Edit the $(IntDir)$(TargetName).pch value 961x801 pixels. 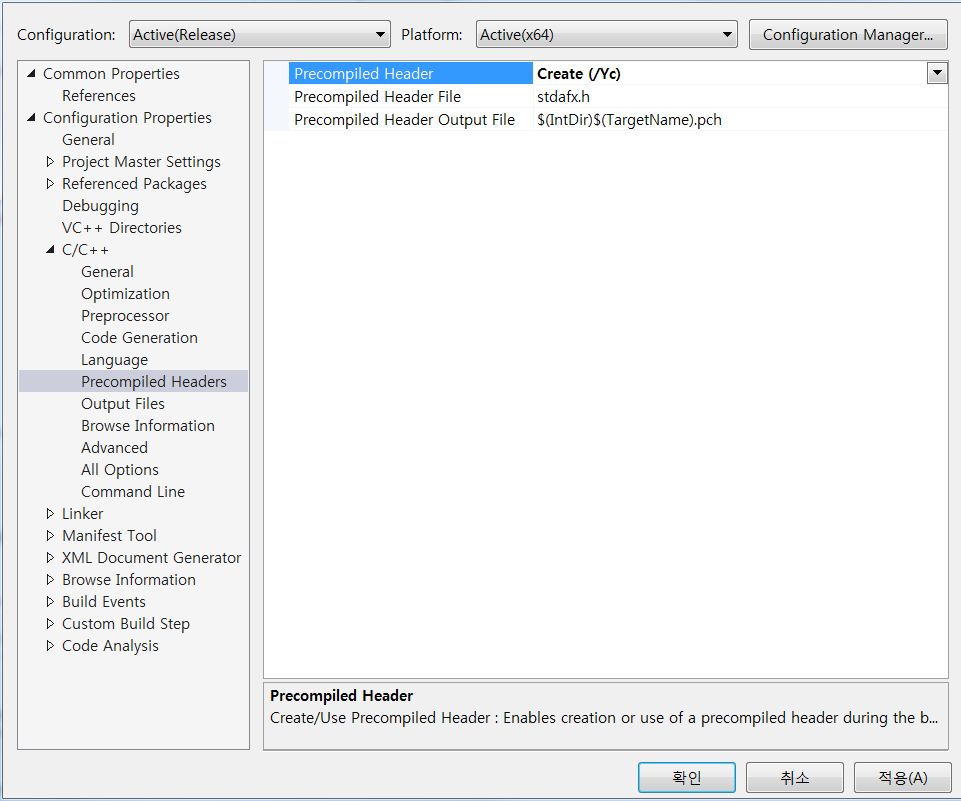(740, 120)
